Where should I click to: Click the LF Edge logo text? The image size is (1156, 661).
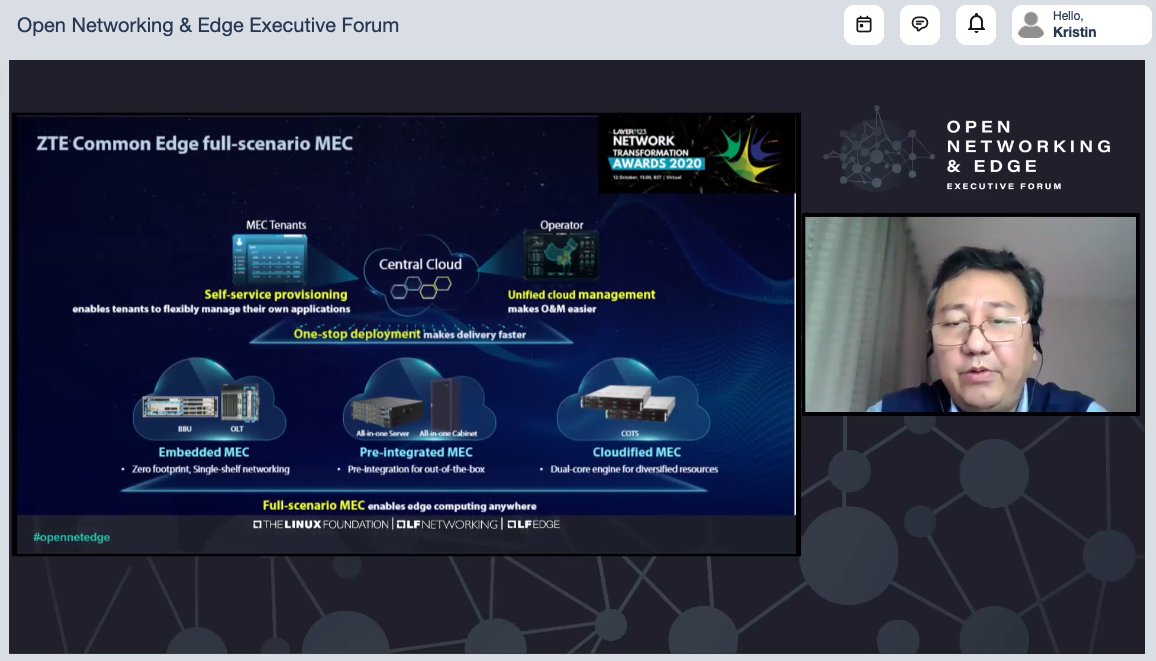(533, 525)
